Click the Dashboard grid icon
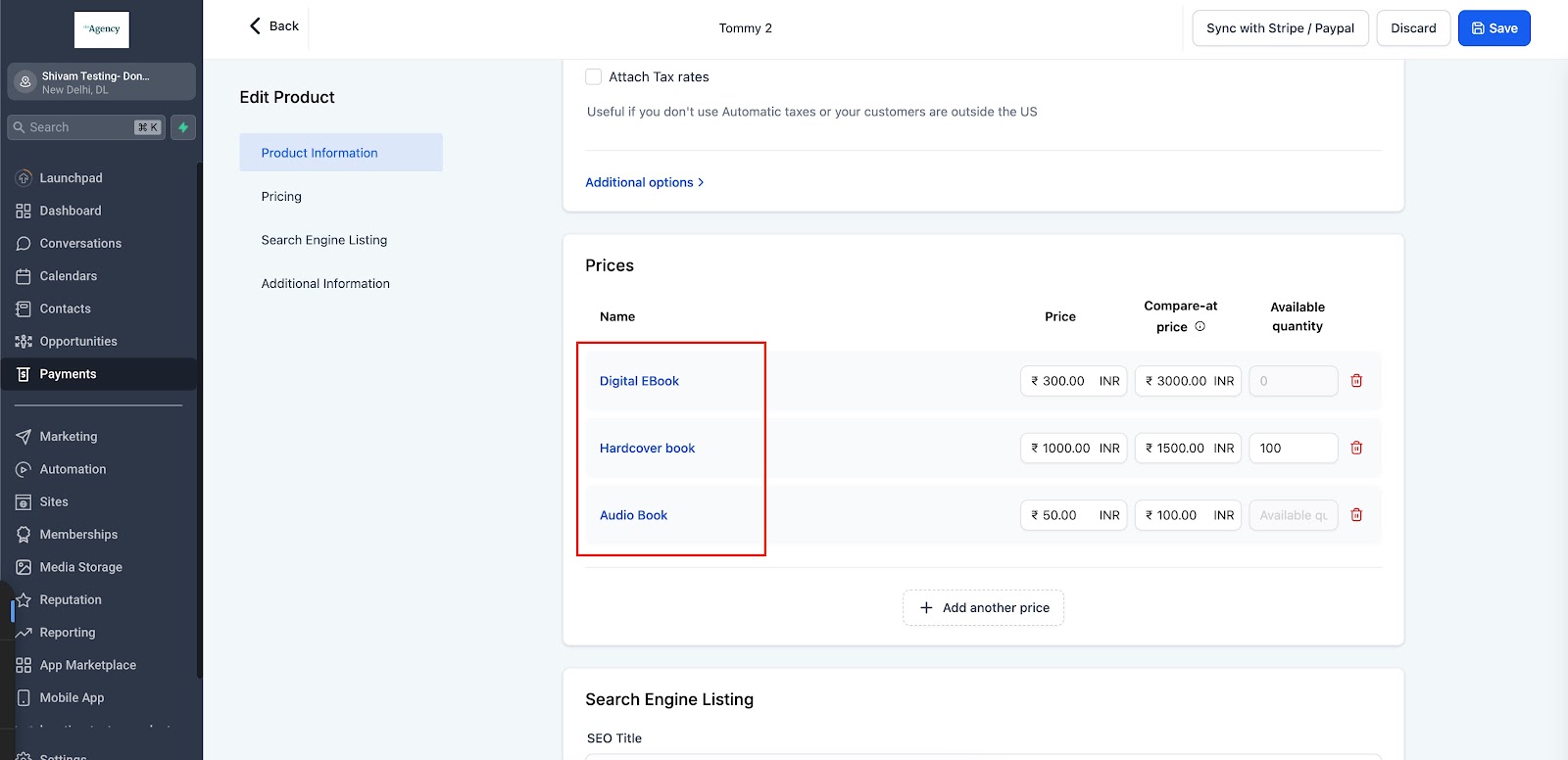1568x760 pixels. pos(24,211)
